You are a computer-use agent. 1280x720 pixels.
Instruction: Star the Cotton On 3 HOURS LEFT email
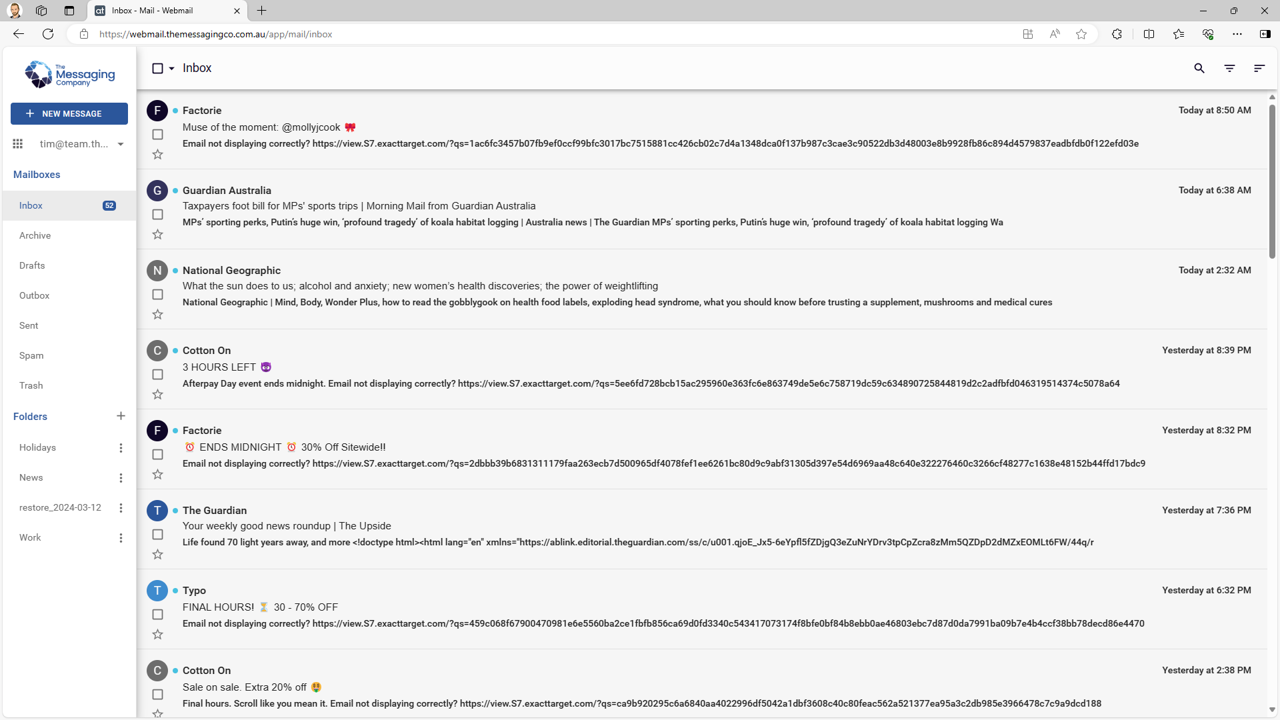coord(157,395)
